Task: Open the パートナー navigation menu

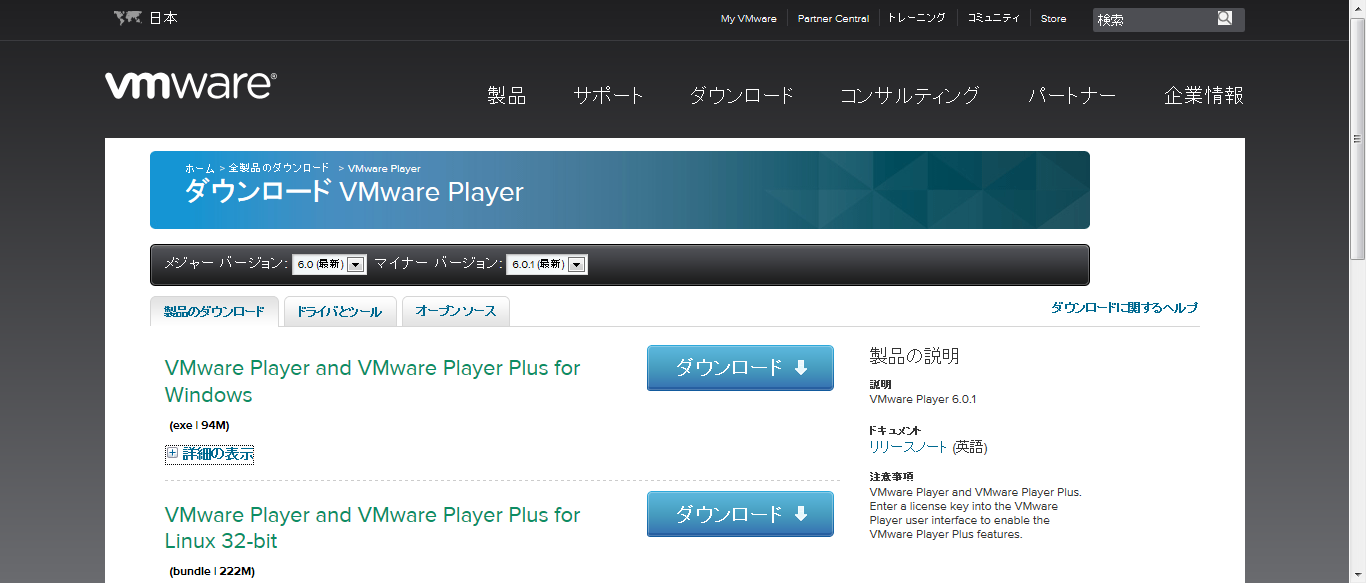Action: pos(1072,96)
